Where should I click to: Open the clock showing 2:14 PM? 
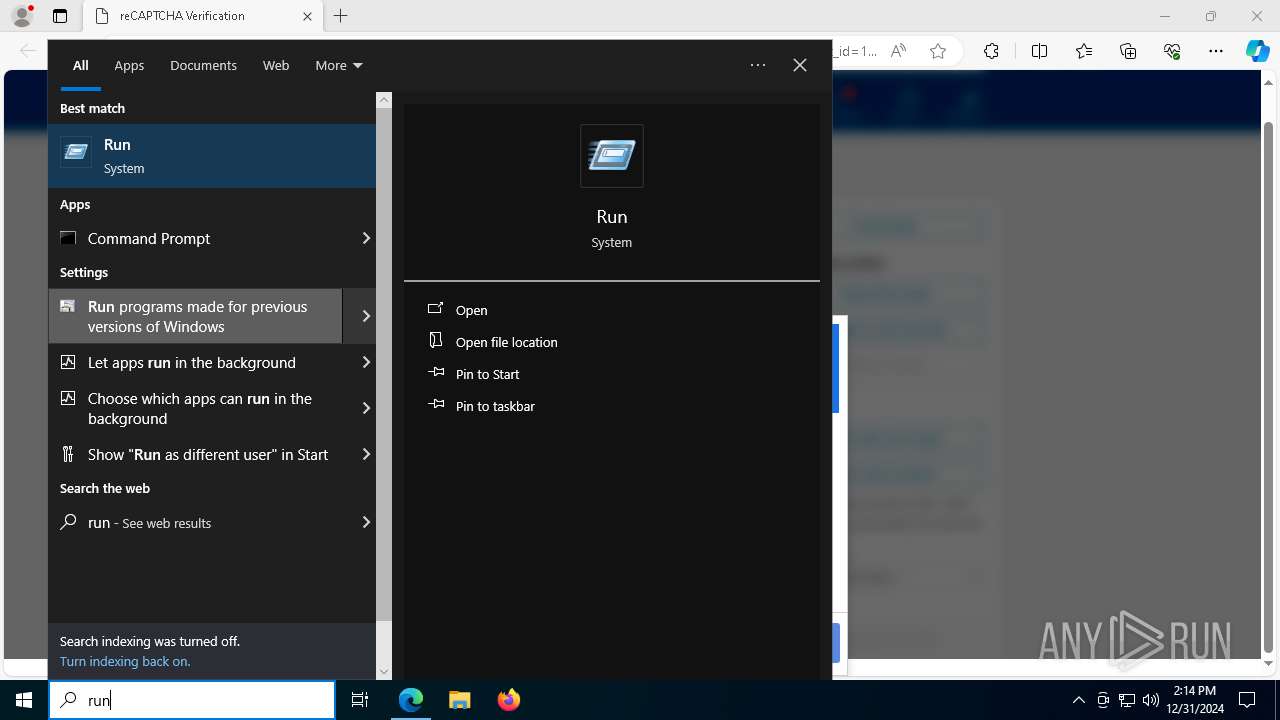tap(1195, 700)
